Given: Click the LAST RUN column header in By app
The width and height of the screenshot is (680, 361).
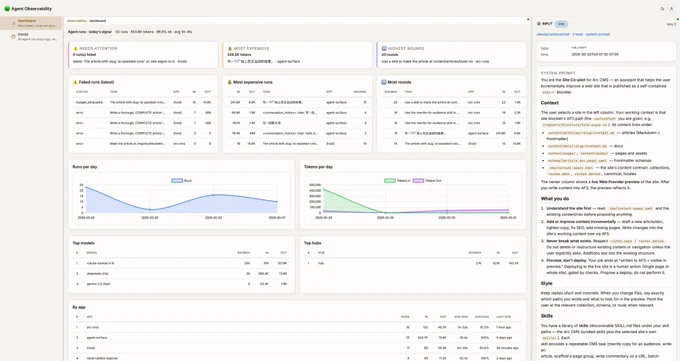Looking at the screenshot, I should point(503,317).
